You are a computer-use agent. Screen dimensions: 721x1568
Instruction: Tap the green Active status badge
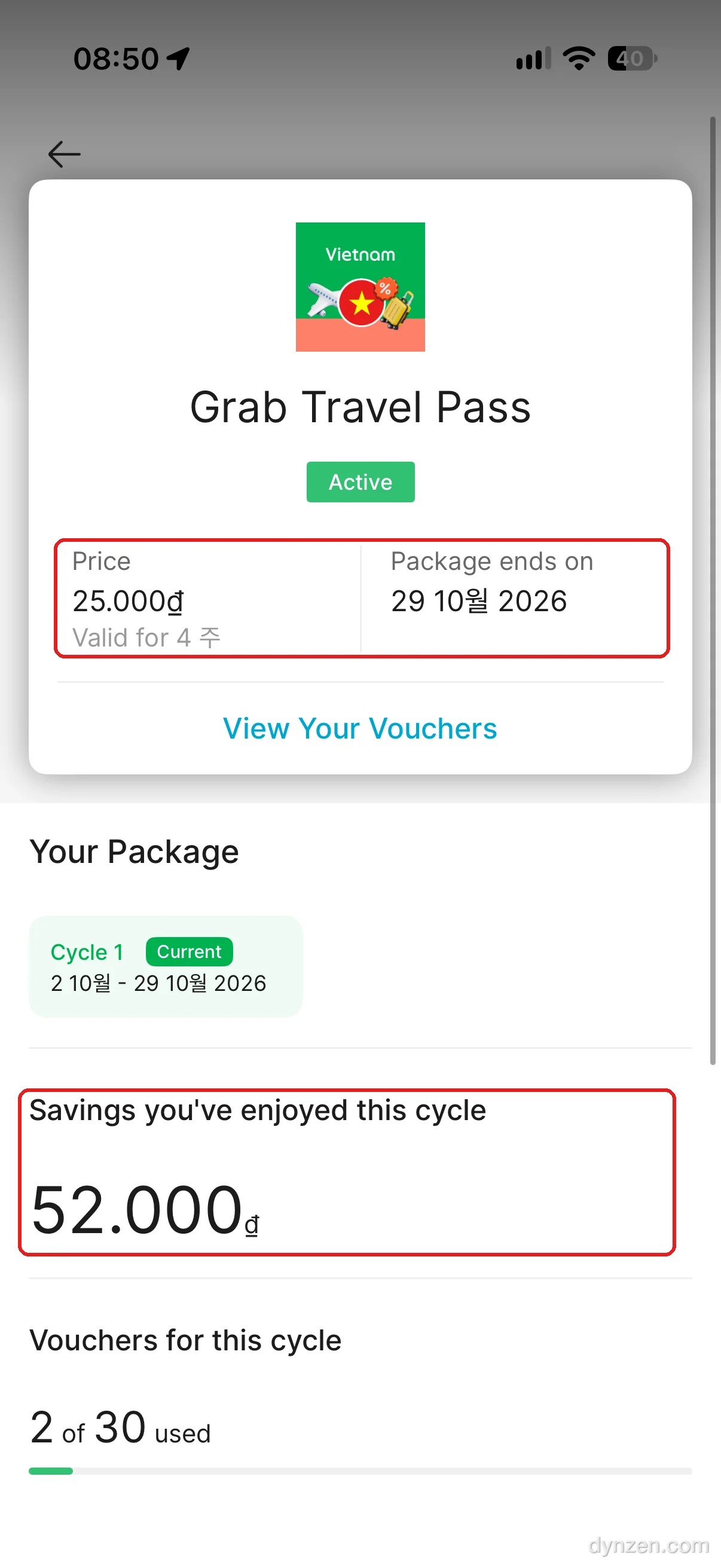[x=360, y=482]
